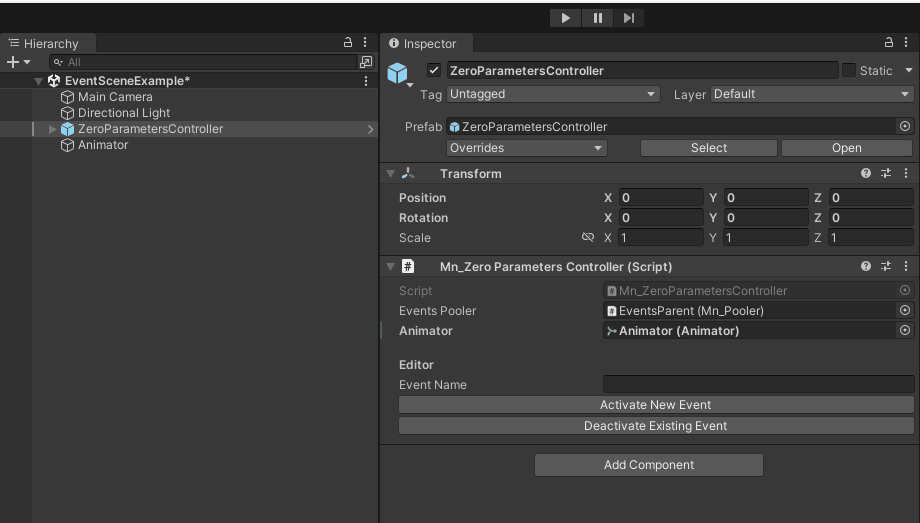
Task: Edit Rotation Z field
Action: pos(871,218)
